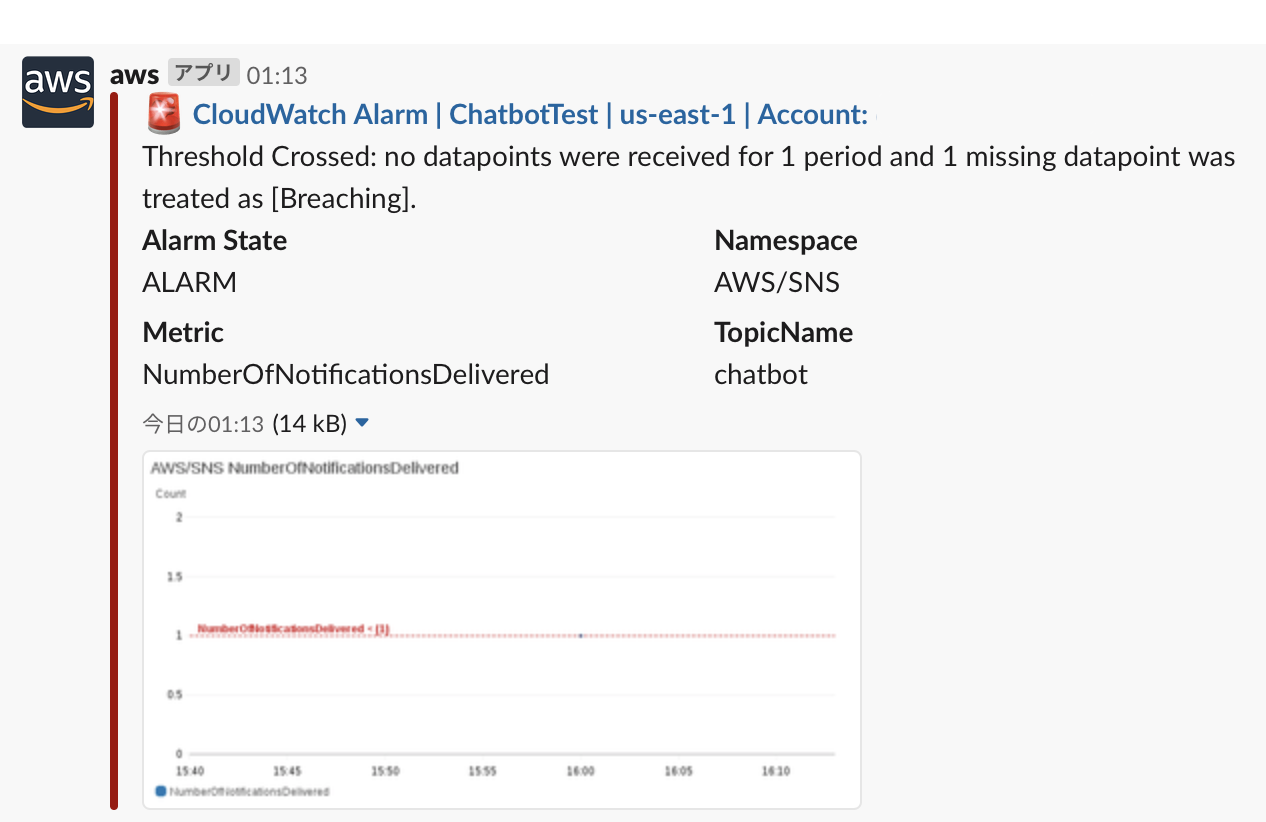Click the chatbot topic name value

(x=760, y=374)
